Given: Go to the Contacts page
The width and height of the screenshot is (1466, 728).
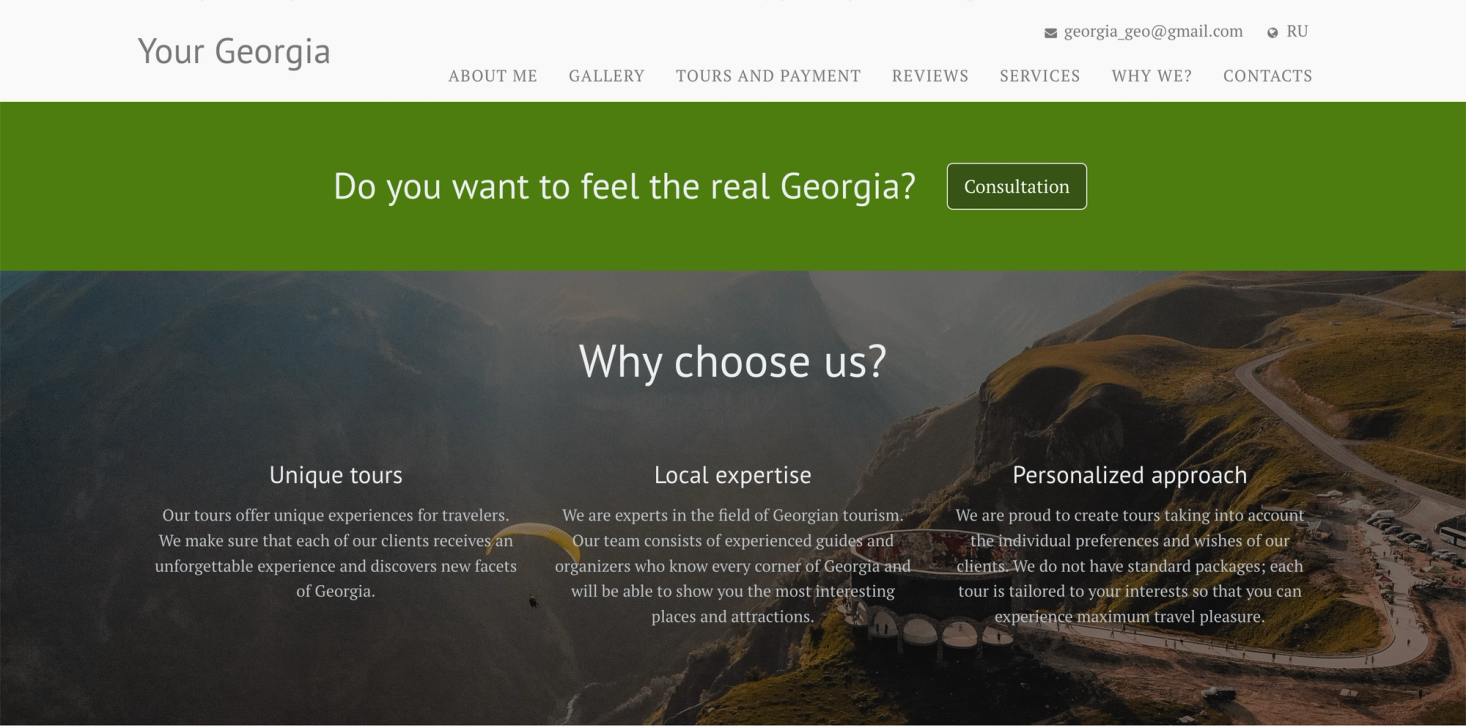Looking at the screenshot, I should (x=1268, y=76).
